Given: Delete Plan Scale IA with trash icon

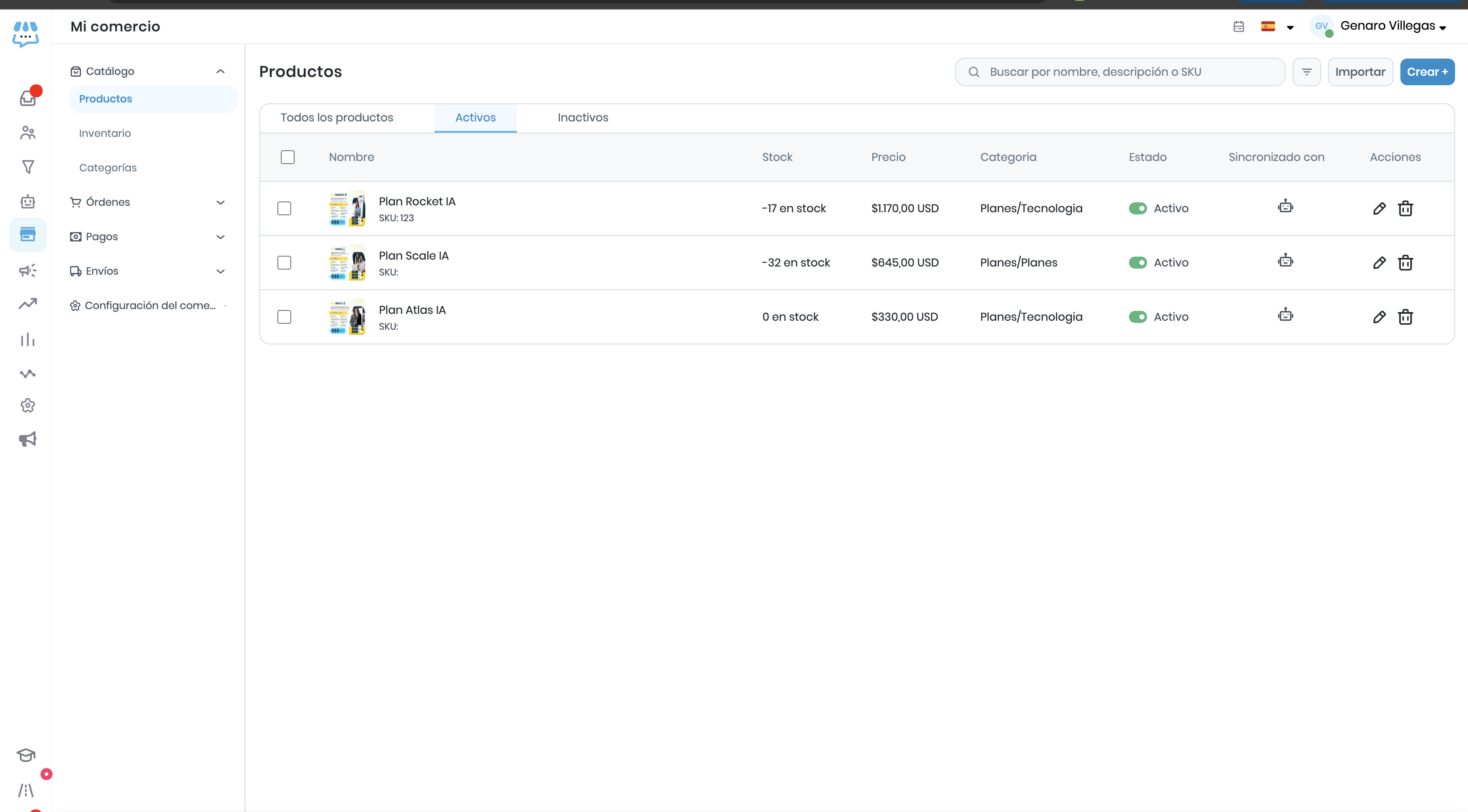Looking at the screenshot, I should pos(1405,263).
